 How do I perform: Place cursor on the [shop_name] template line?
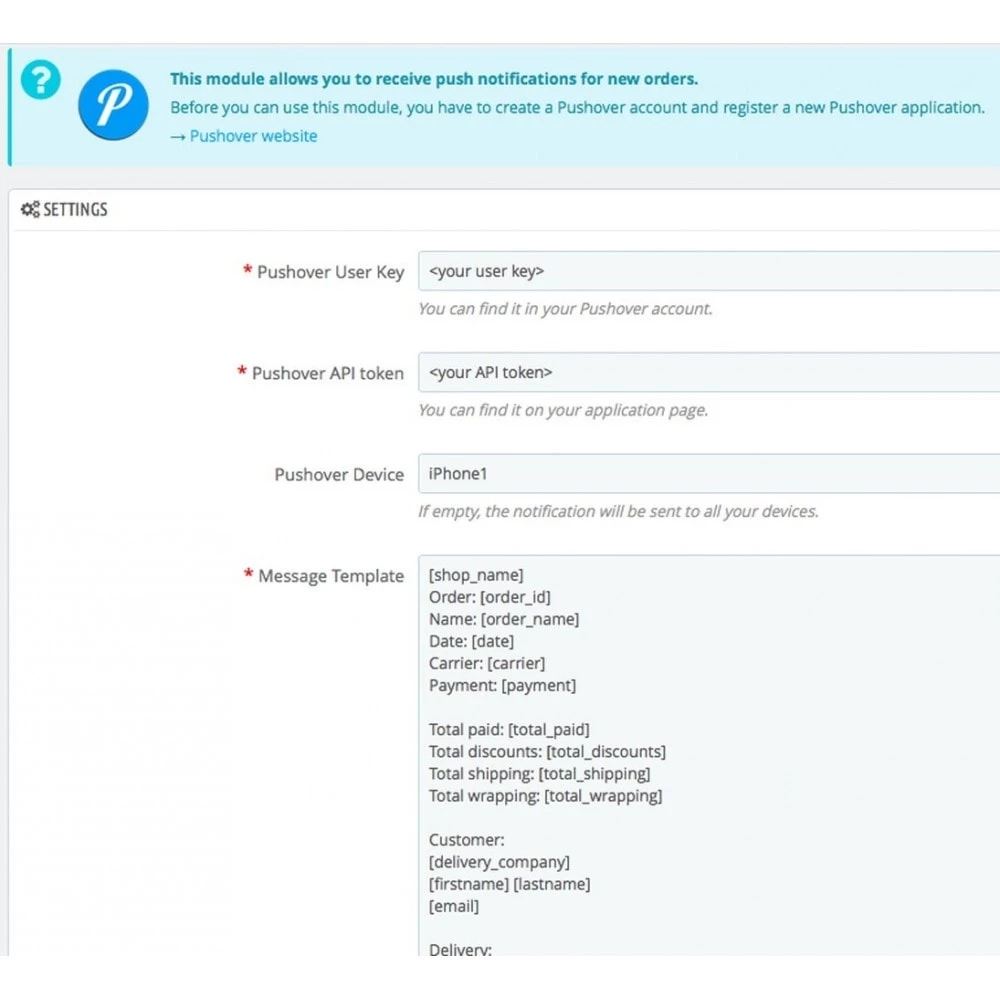pos(476,575)
